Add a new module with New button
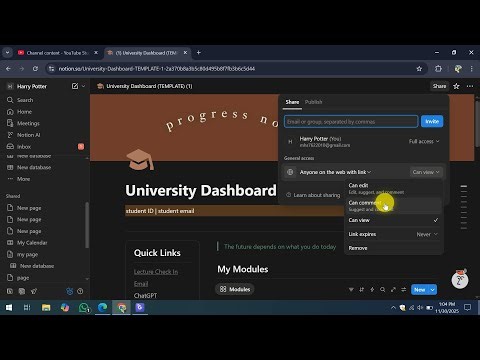This screenshot has width=480, height=360. [x=420, y=290]
